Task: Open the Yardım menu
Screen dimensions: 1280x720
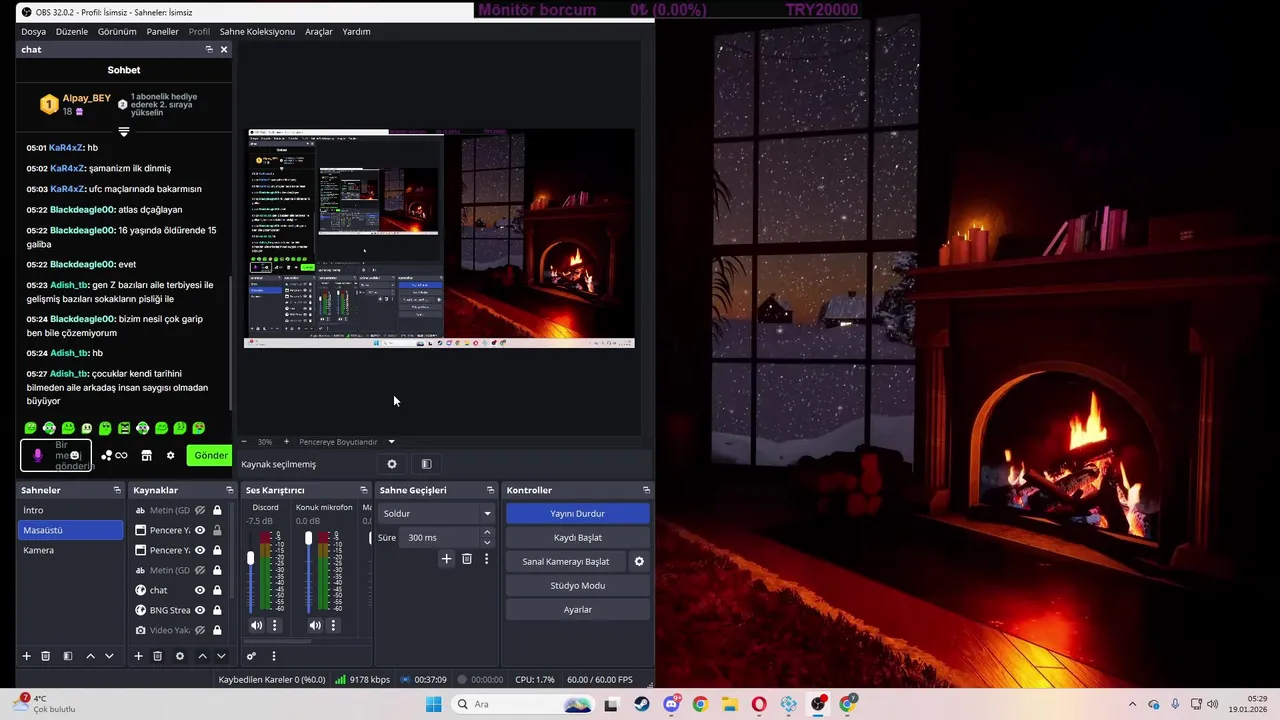Action: (356, 31)
